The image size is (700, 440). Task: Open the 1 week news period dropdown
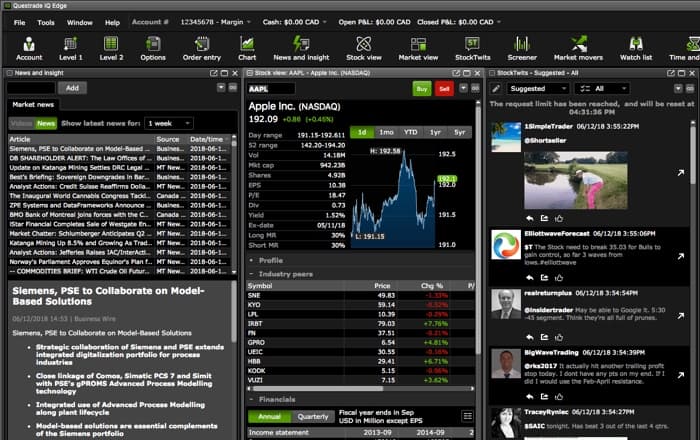(169, 123)
